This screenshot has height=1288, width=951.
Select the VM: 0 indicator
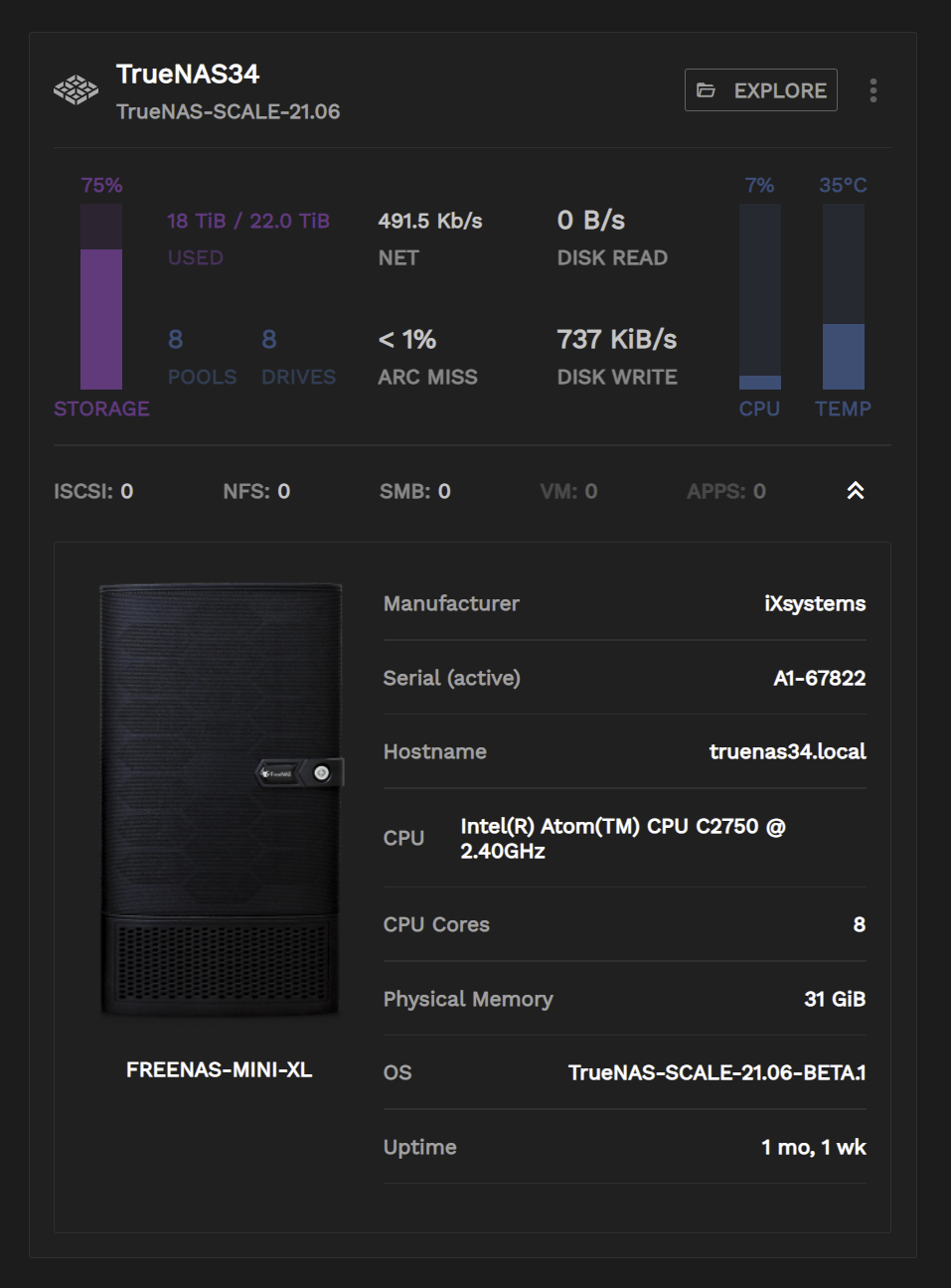(x=568, y=491)
